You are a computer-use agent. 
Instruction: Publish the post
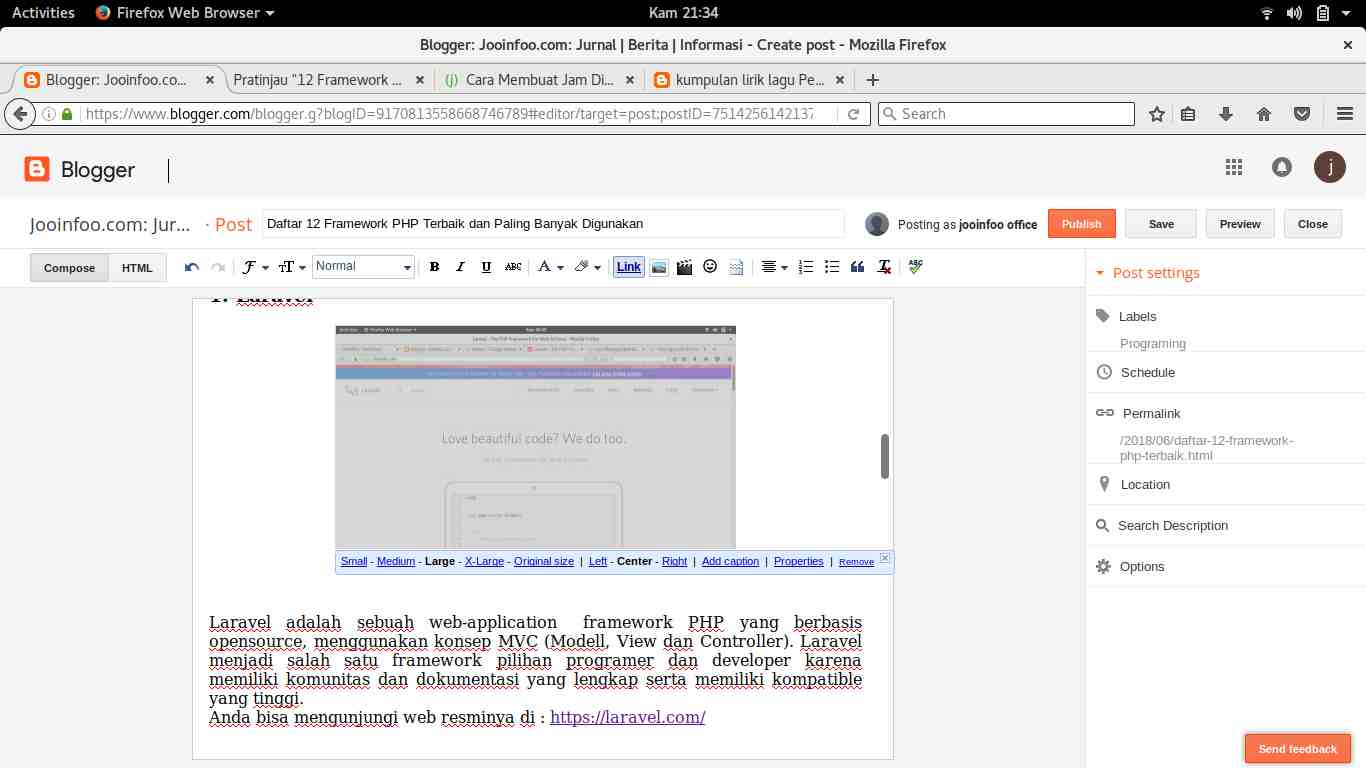[x=1081, y=224]
